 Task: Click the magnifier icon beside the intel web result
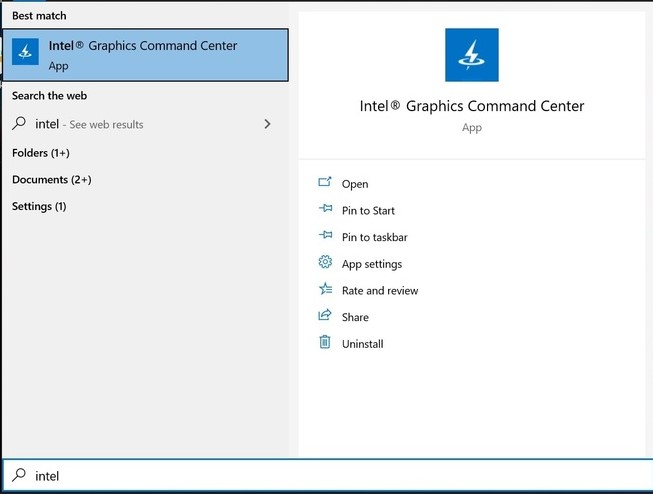(19, 124)
